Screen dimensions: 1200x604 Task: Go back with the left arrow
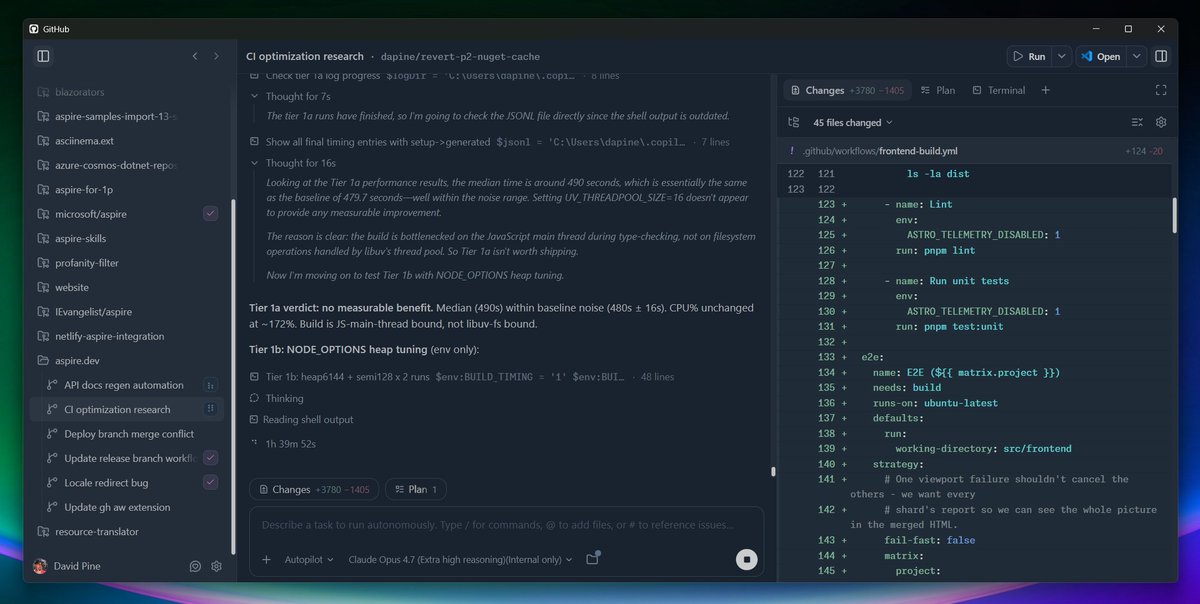tap(195, 56)
